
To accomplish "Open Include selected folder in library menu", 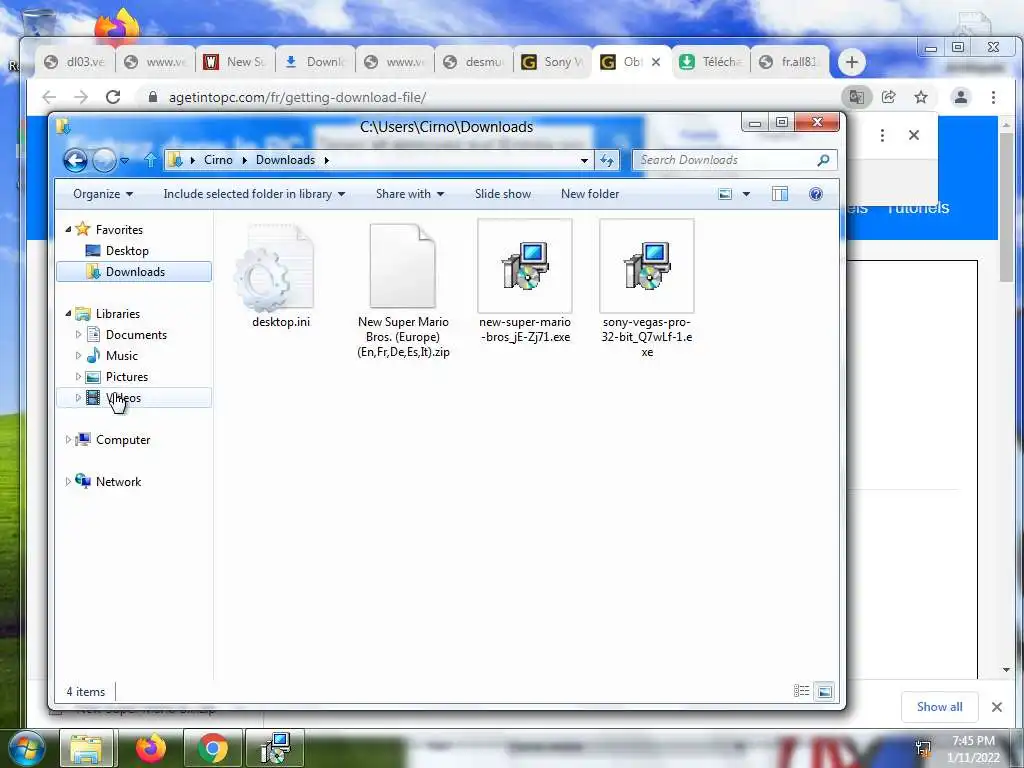I will coord(254,194).
